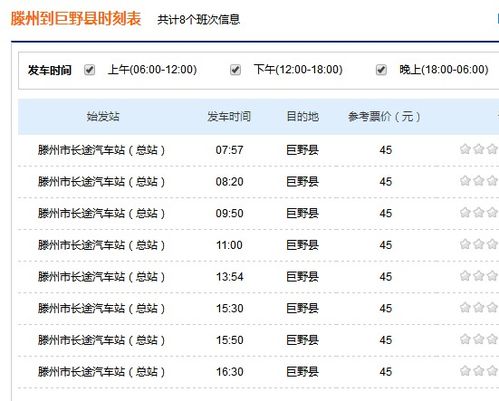This screenshot has height=401, width=499.
Task: Click first rating star in 09:50 row
Action: [465, 212]
